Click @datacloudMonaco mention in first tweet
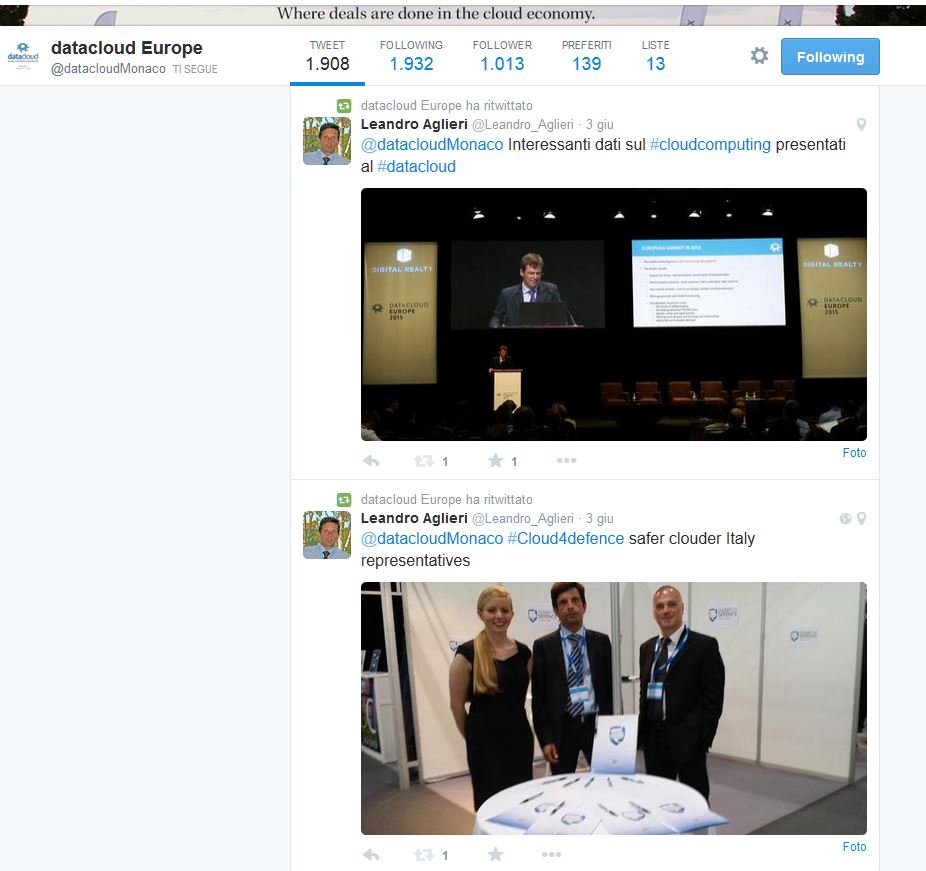This screenshot has width=926, height=871. tap(432, 145)
